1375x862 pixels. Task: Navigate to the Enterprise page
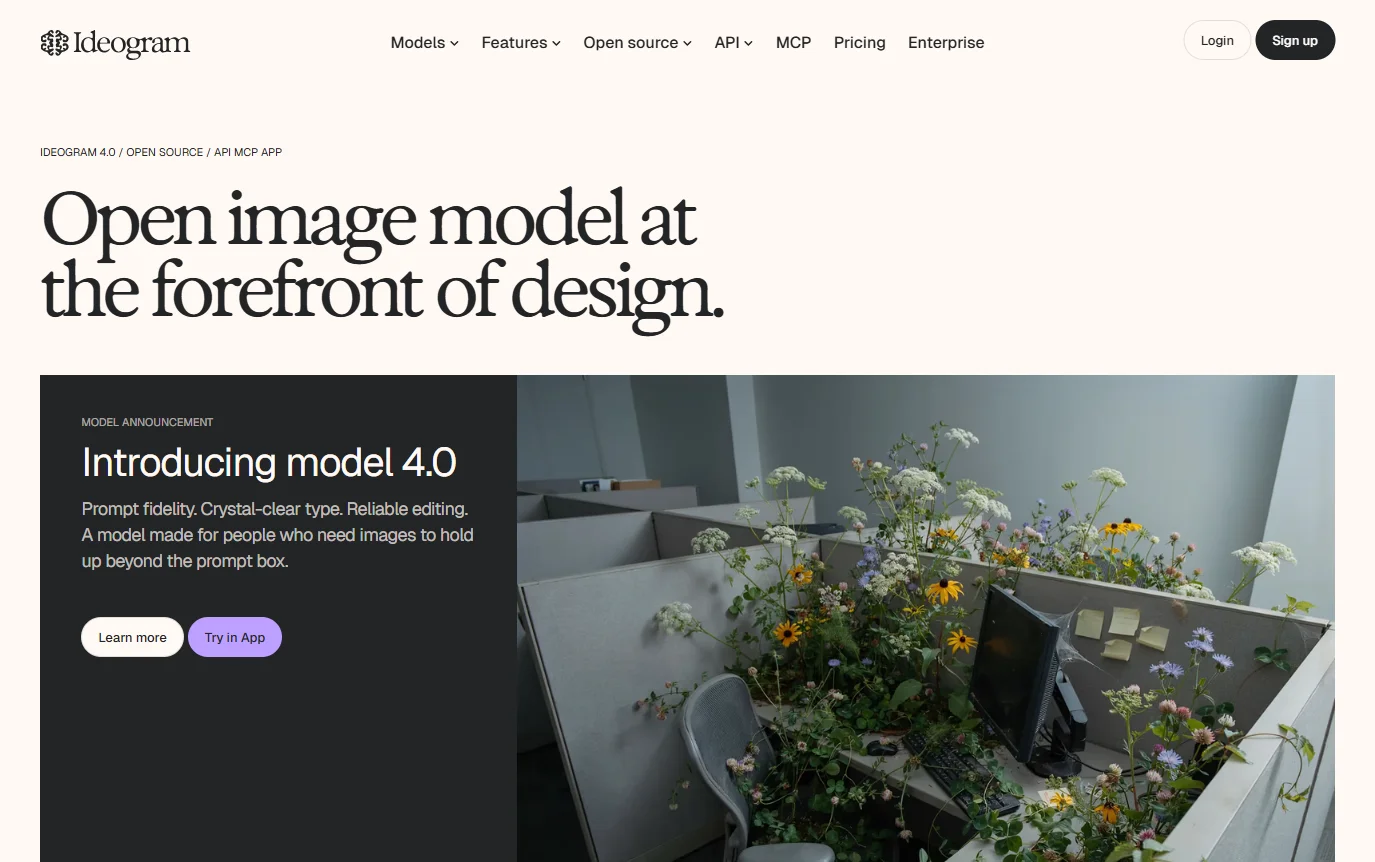946,43
